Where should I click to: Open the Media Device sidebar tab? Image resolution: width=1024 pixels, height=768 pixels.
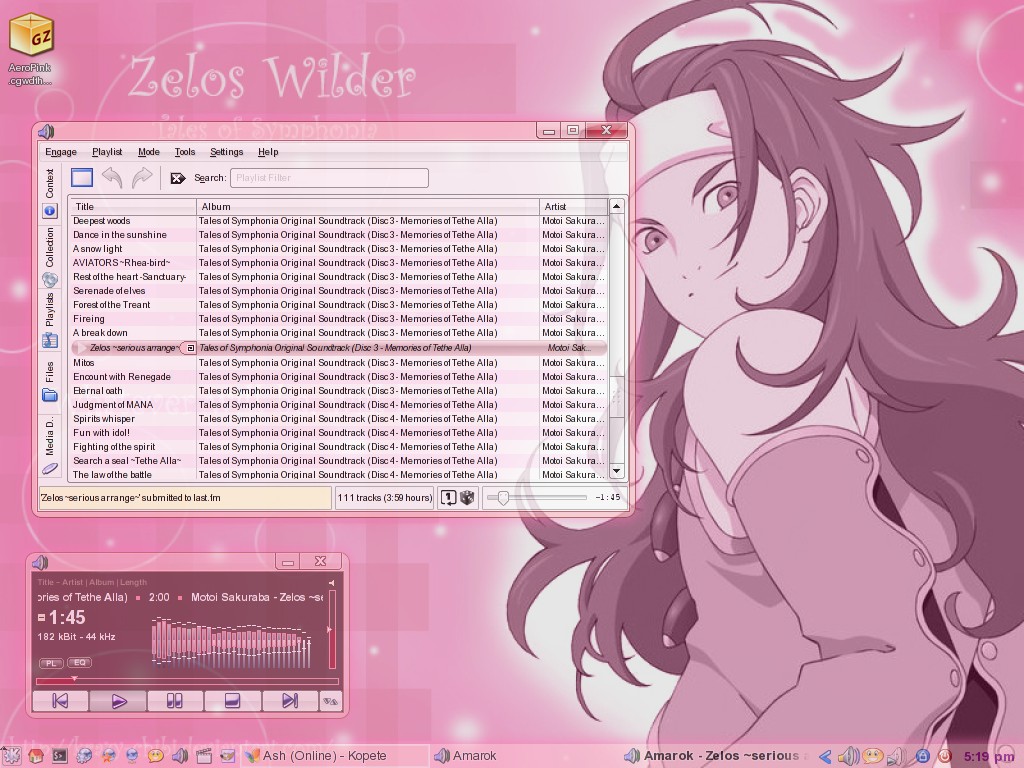[50, 445]
